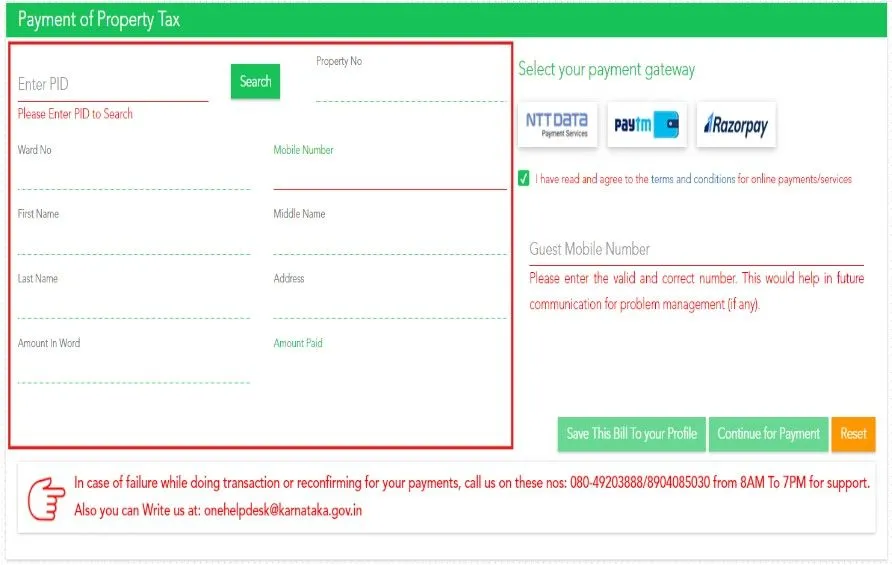Focus the Amount In Word field

click(133, 369)
